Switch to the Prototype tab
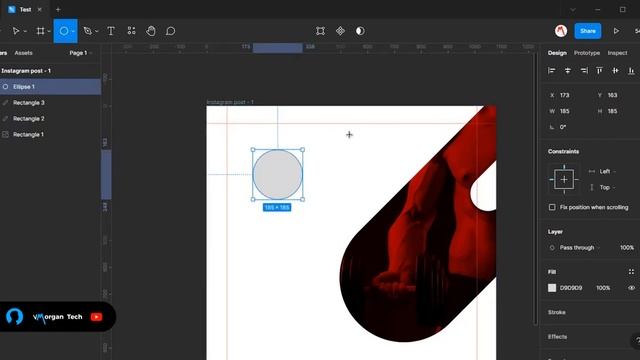The height and width of the screenshot is (360, 640). (587, 53)
